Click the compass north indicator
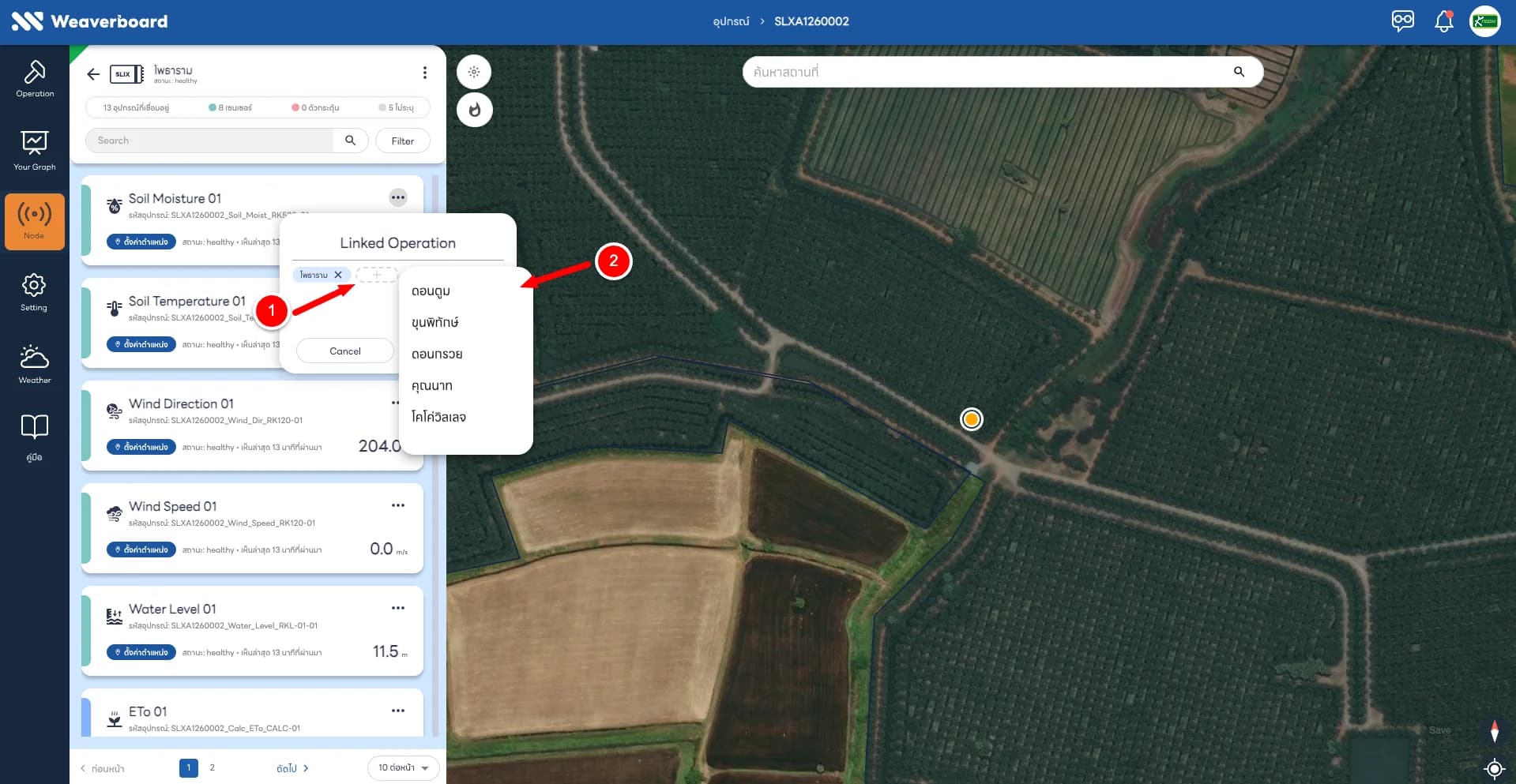This screenshot has width=1516, height=784. click(x=1494, y=731)
